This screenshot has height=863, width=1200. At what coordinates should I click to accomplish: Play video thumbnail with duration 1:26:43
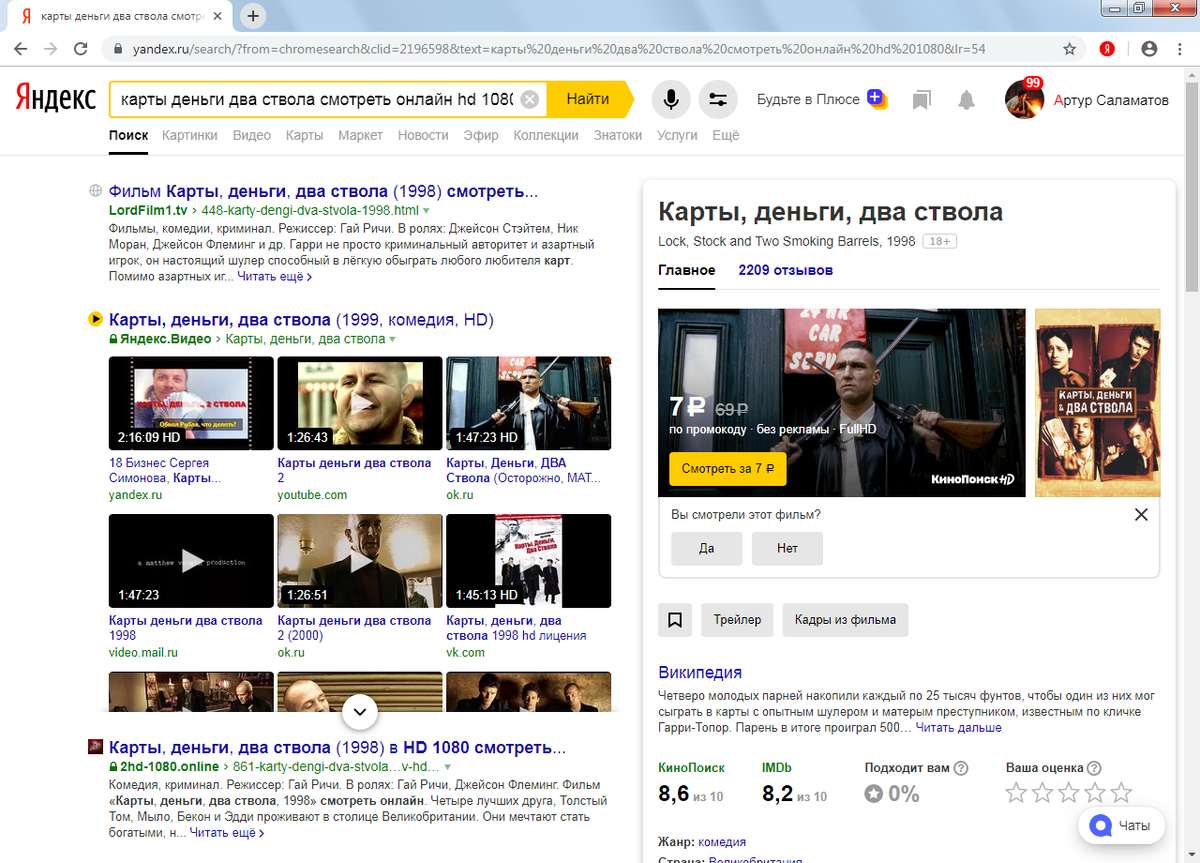(x=359, y=403)
